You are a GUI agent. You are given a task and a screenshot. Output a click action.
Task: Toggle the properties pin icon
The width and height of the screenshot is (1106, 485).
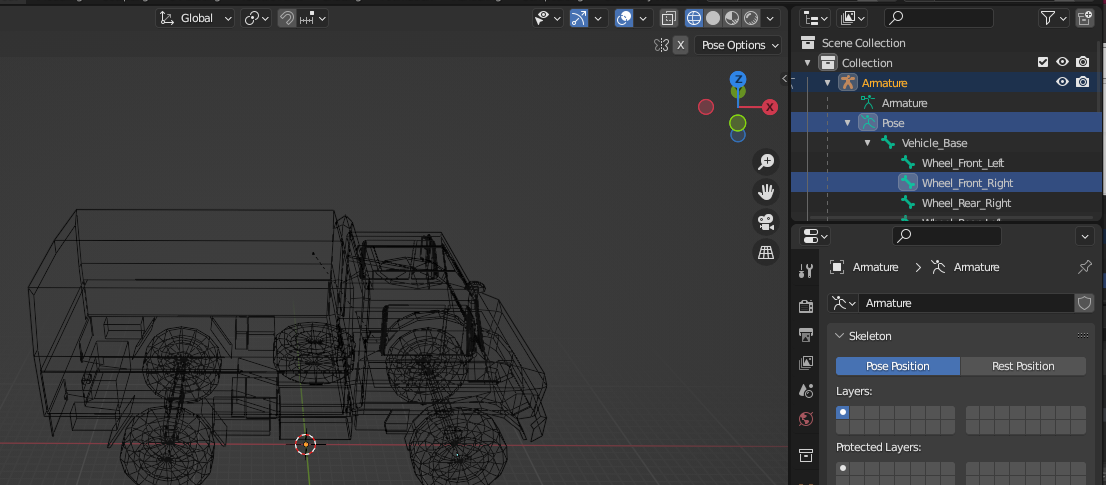coord(1085,267)
